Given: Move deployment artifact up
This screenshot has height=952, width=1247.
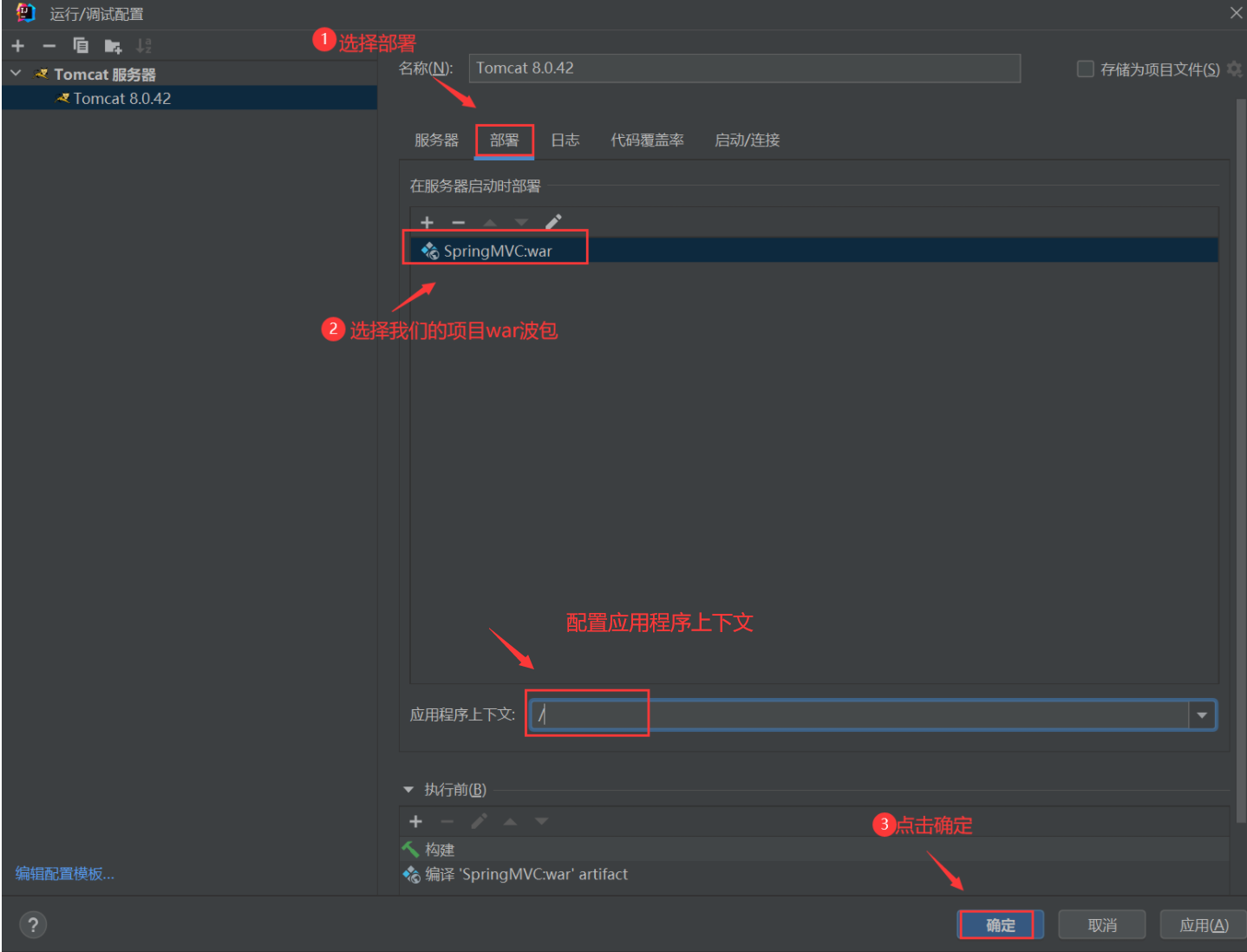Looking at the screenshot, I should click(x=490, y=223).
